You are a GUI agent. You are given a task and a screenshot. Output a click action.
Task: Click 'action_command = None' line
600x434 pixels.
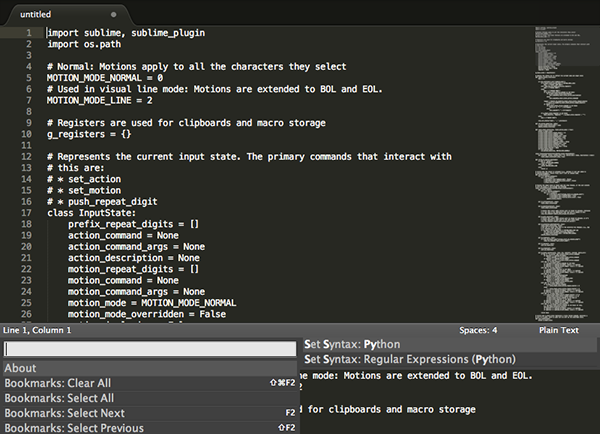tap(123, 235)
